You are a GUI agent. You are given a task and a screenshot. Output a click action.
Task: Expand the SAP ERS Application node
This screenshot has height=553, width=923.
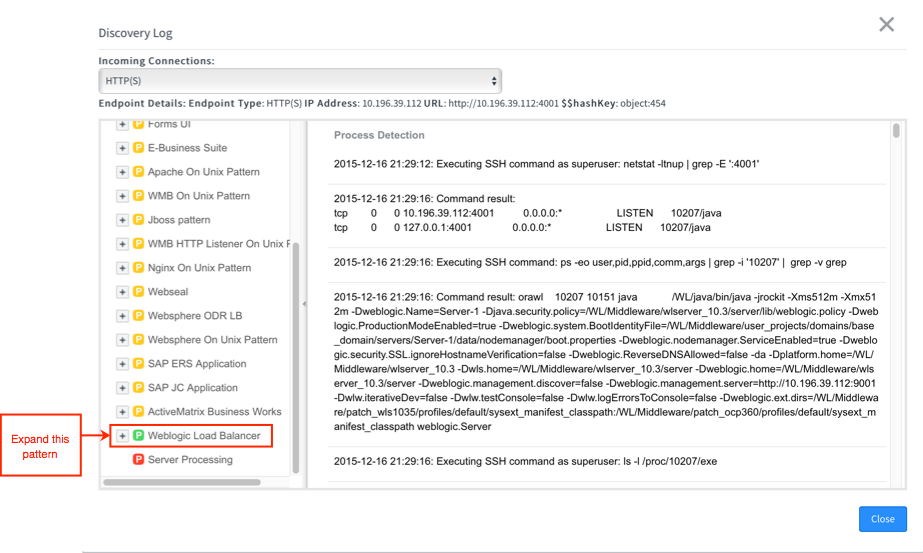click(x=122, y=364)
